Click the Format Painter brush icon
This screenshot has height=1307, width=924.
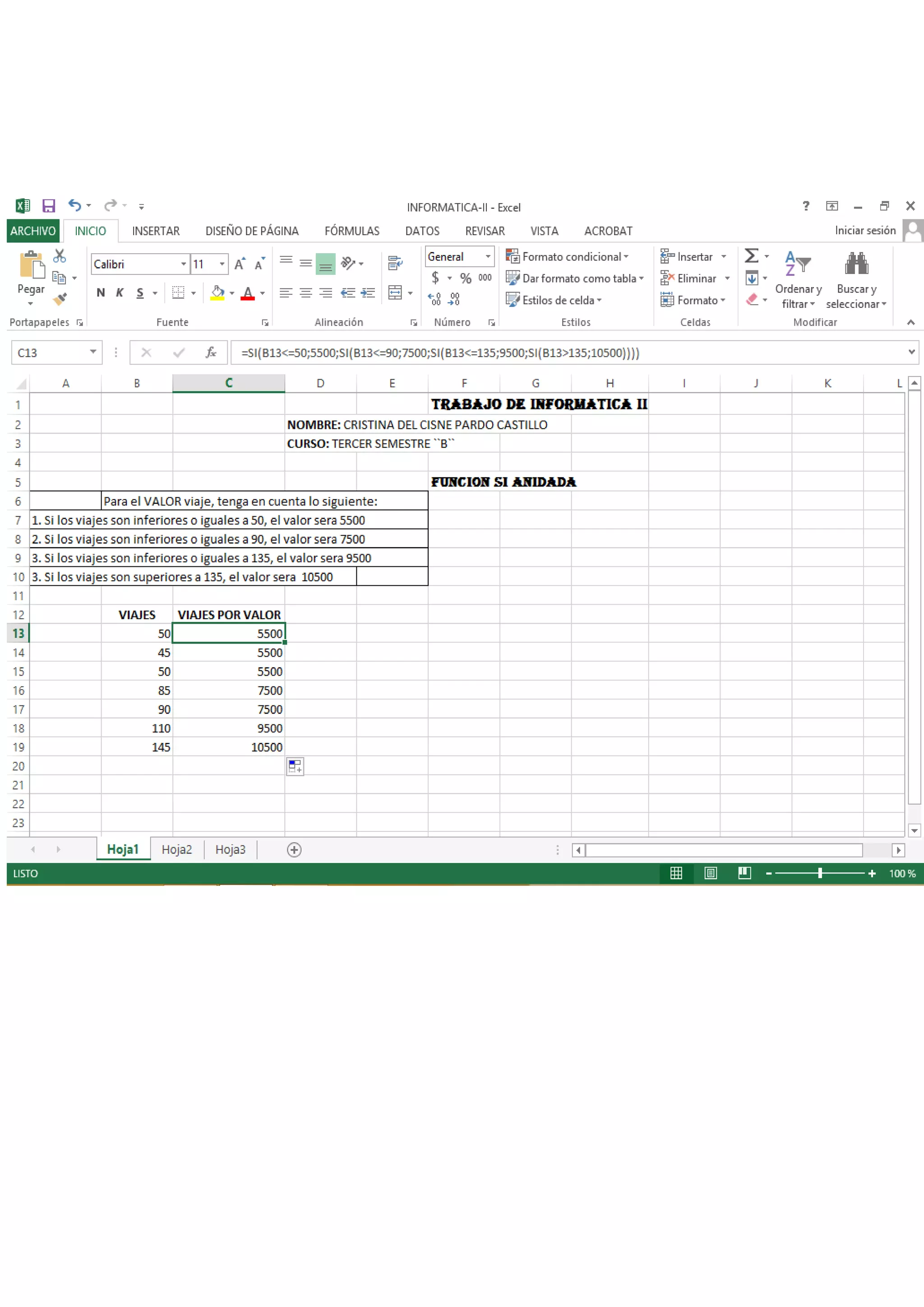(x=60, y=299)
